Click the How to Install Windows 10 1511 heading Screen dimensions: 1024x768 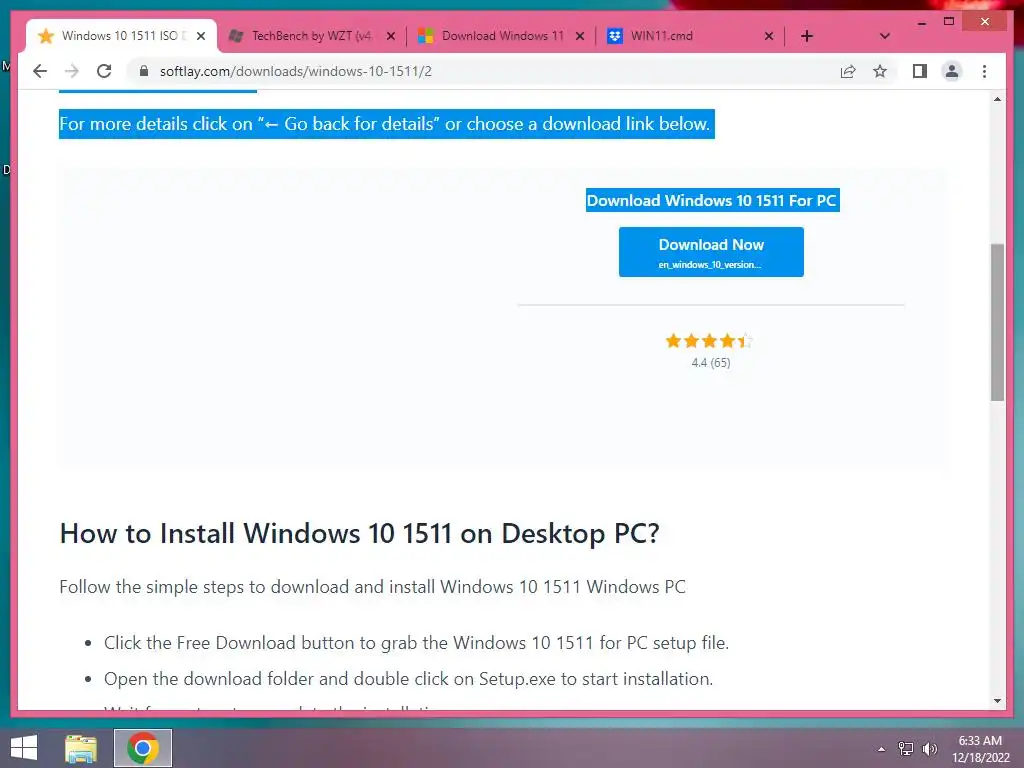(360, 534)
